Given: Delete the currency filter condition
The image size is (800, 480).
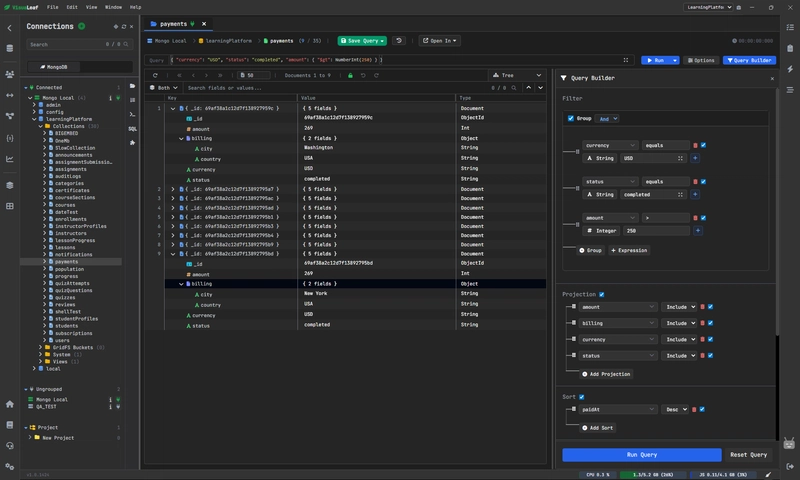Looking at the screenshot, I should click(695, 145).
